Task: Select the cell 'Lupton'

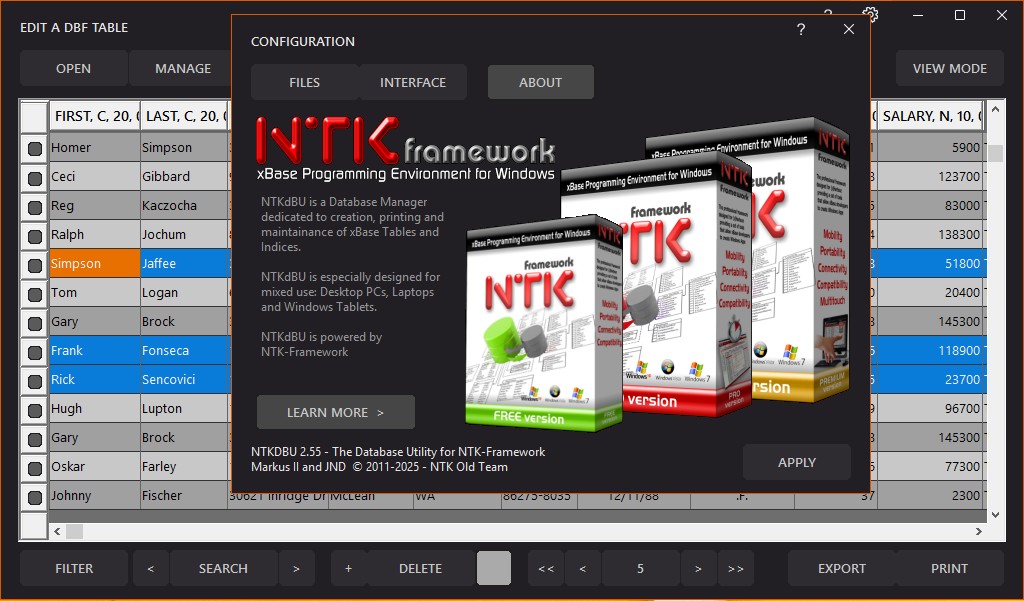Action: [x=185, y=409]
